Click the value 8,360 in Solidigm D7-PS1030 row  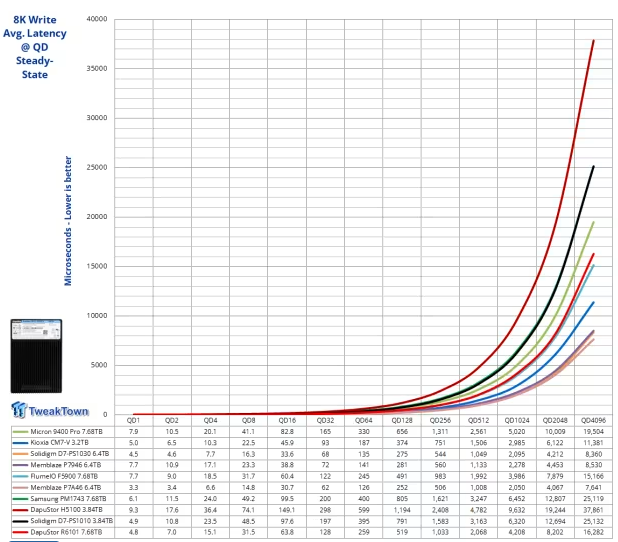(593, 454)
